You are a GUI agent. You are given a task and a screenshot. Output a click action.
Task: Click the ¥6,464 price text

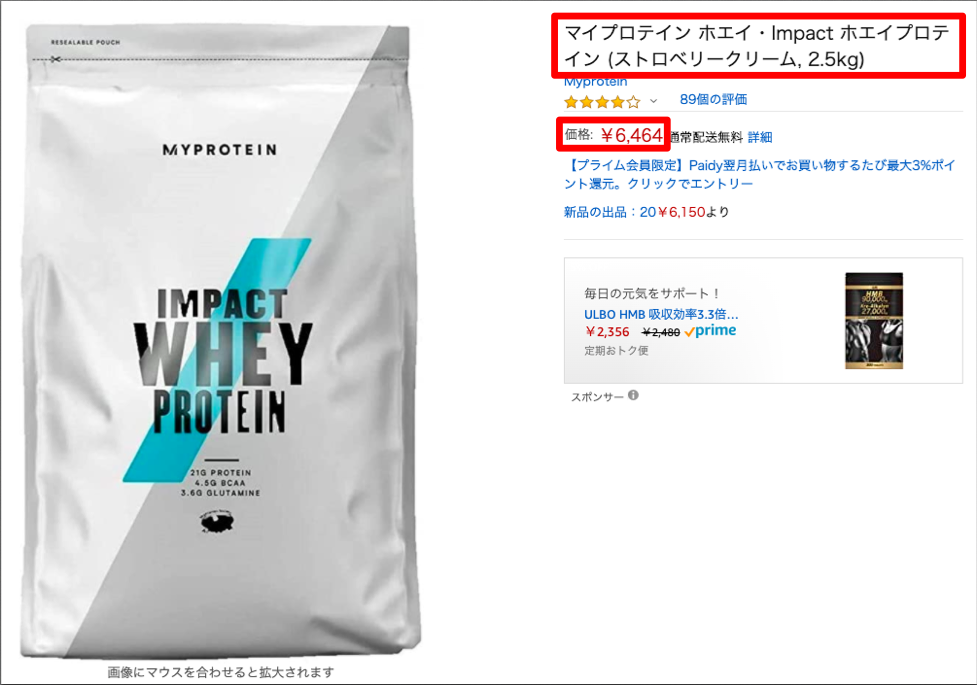(x=631, y=135)
